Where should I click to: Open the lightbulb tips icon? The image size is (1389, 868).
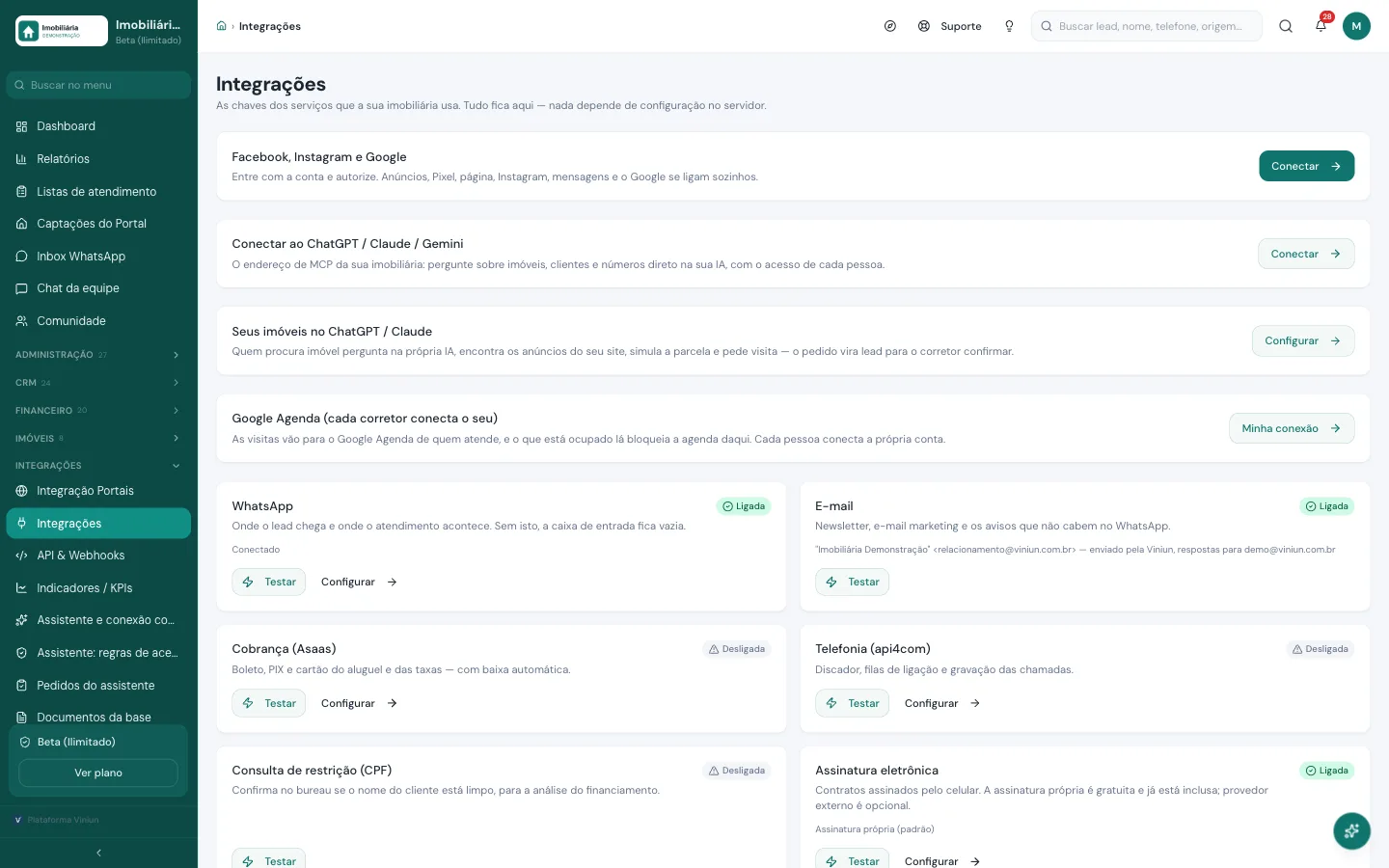point(1009,26)
